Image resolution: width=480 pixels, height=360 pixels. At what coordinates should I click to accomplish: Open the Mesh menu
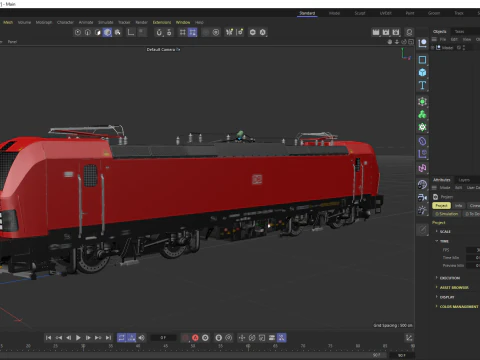coord(8,22)
